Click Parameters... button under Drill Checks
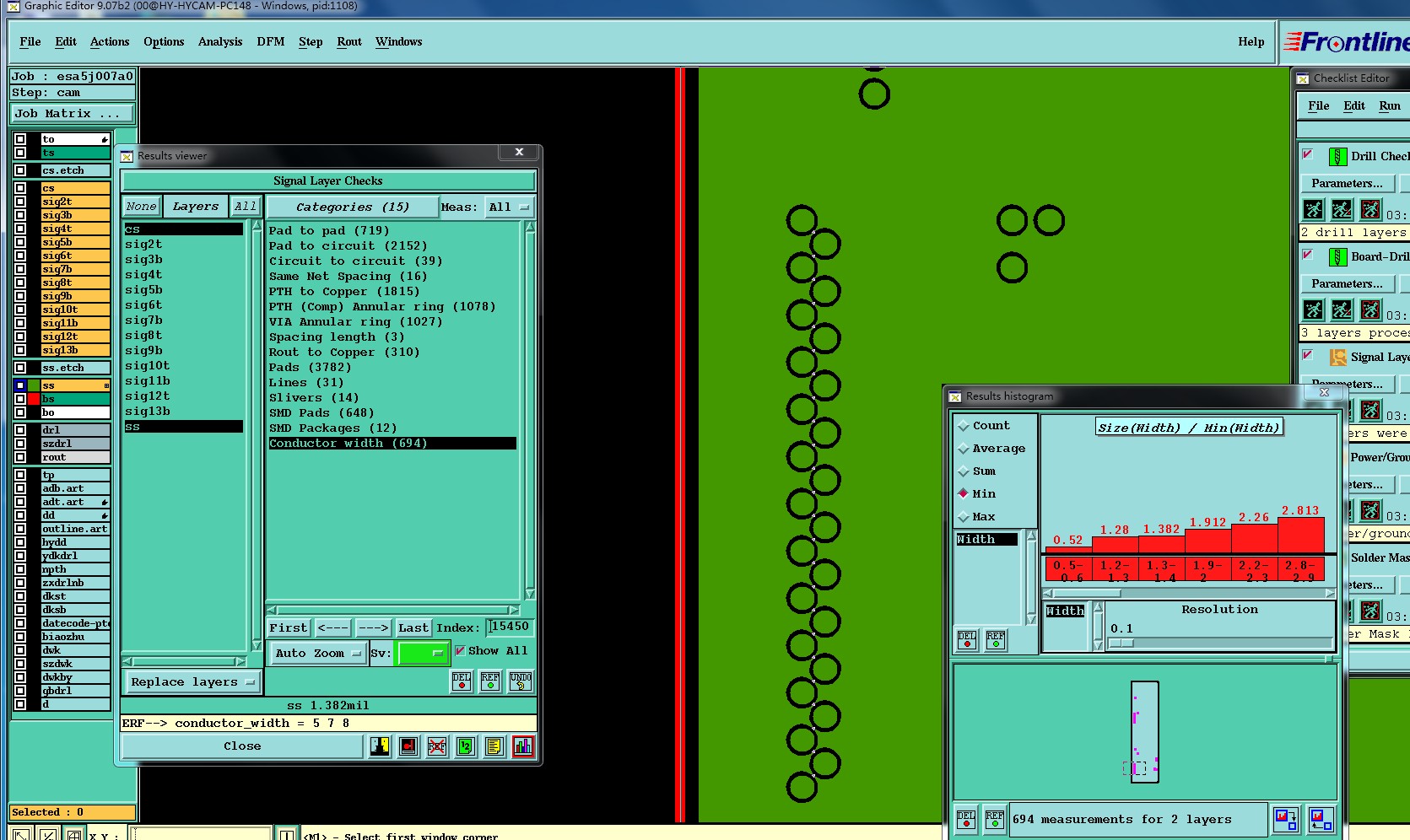 coord(1347,183)
